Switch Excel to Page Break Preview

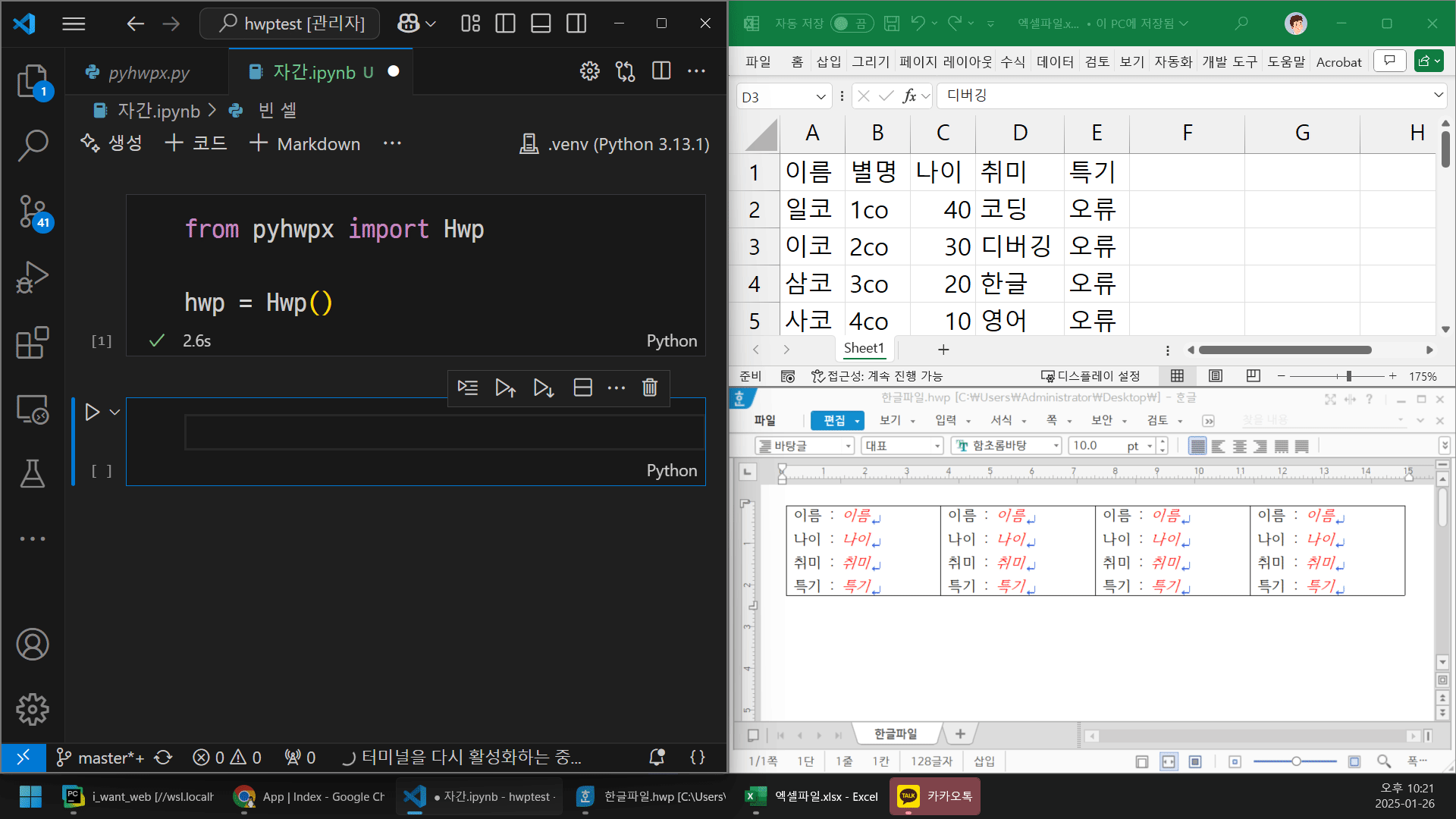coord(1253,376)
